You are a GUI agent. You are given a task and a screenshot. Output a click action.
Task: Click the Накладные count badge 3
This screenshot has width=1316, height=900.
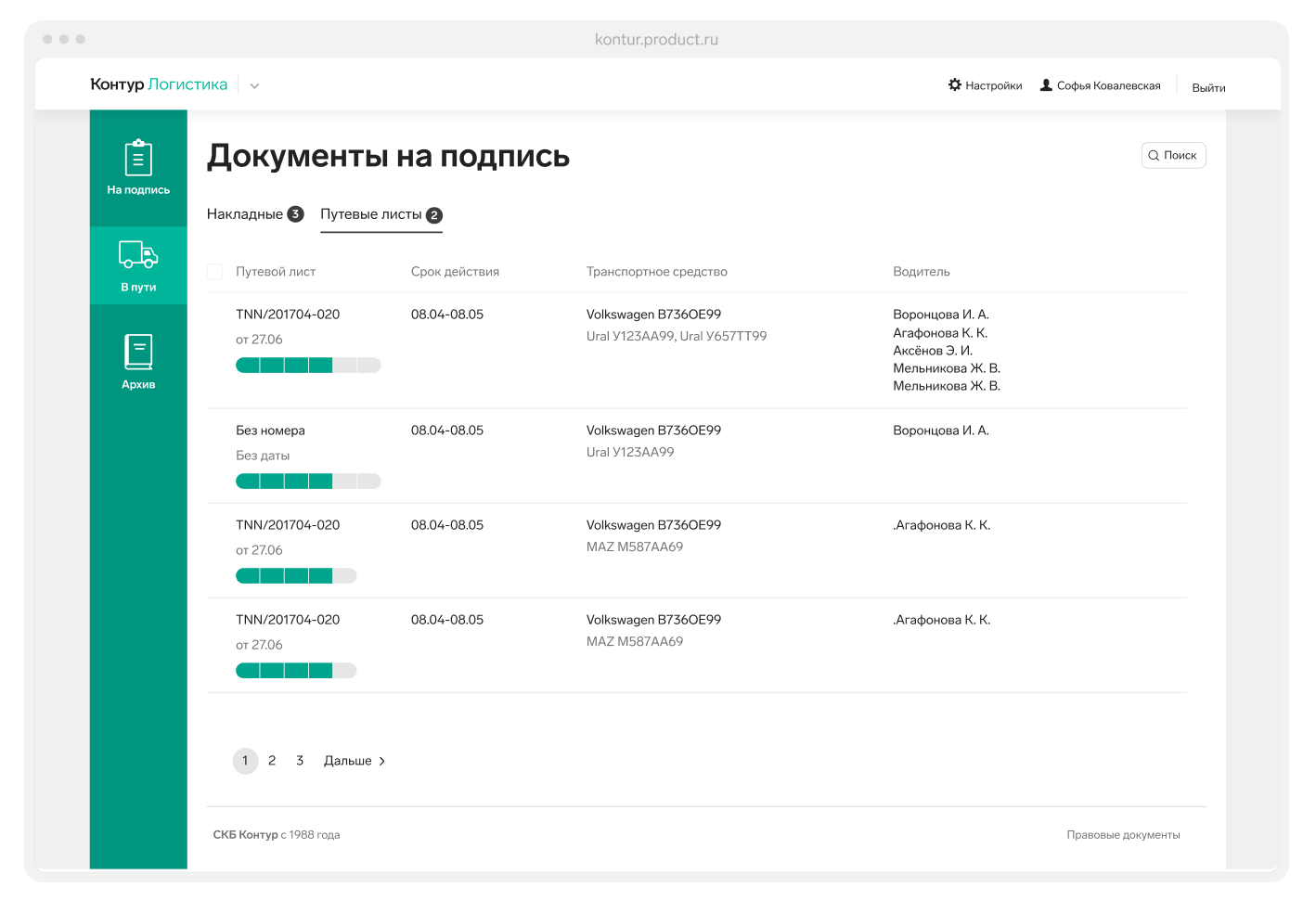(x=295, y=214)
